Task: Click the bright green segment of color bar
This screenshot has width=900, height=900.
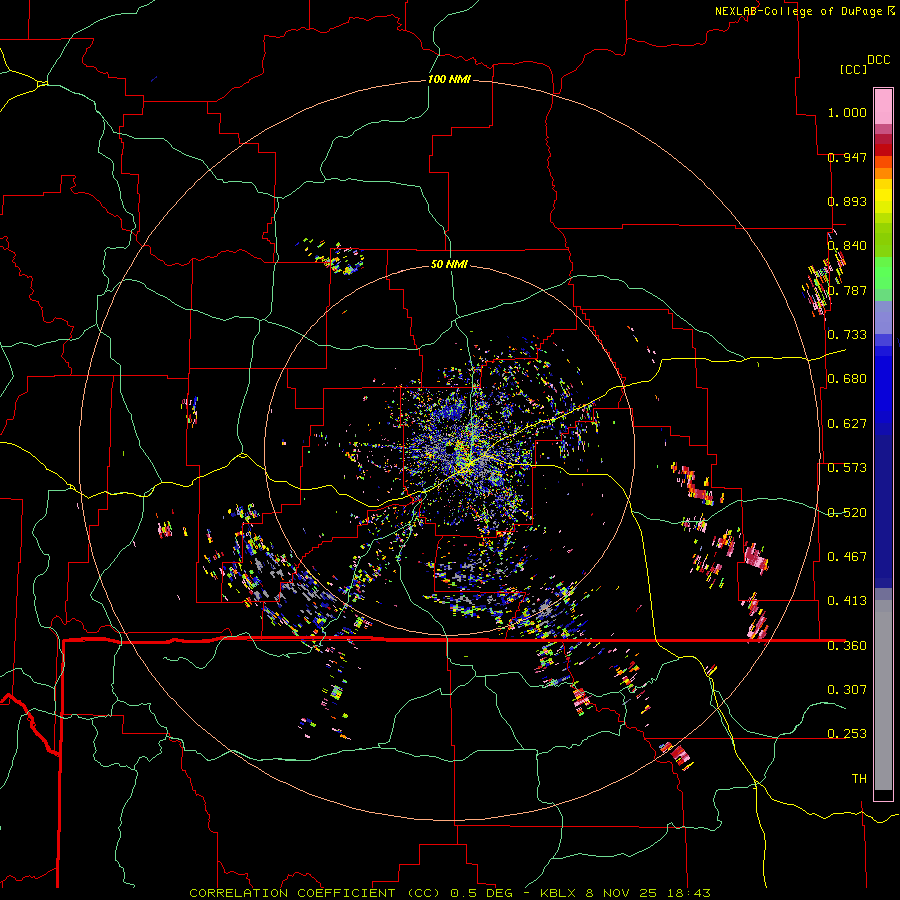Action: 883,273
